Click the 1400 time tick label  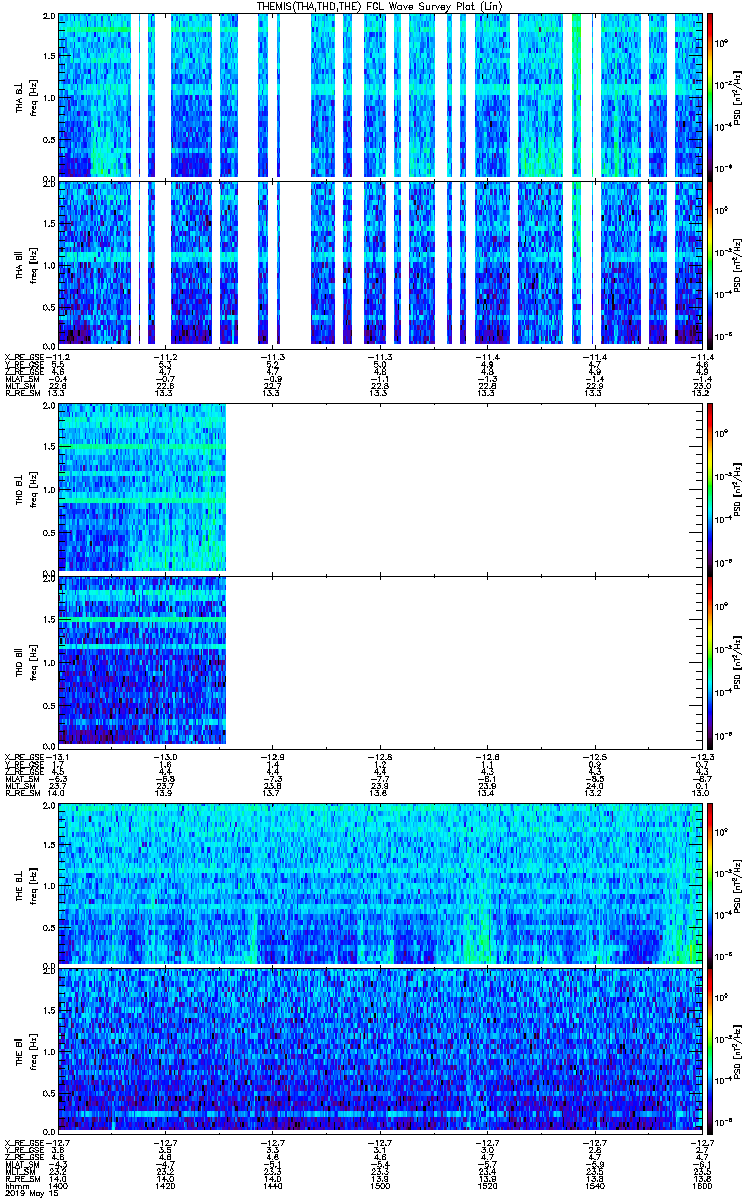pos(59,1187)
